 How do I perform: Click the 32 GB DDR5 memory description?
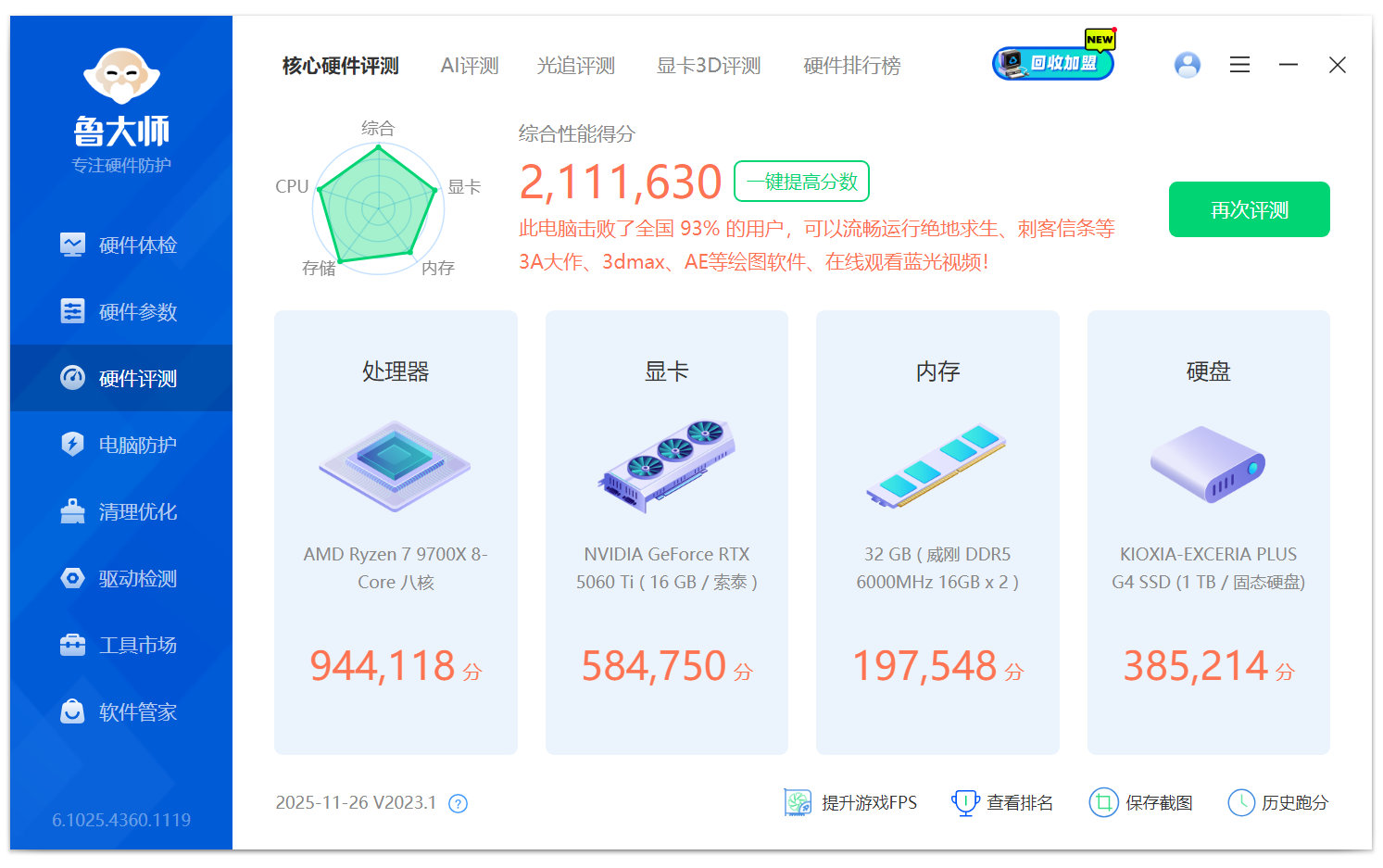coord(937,568)
